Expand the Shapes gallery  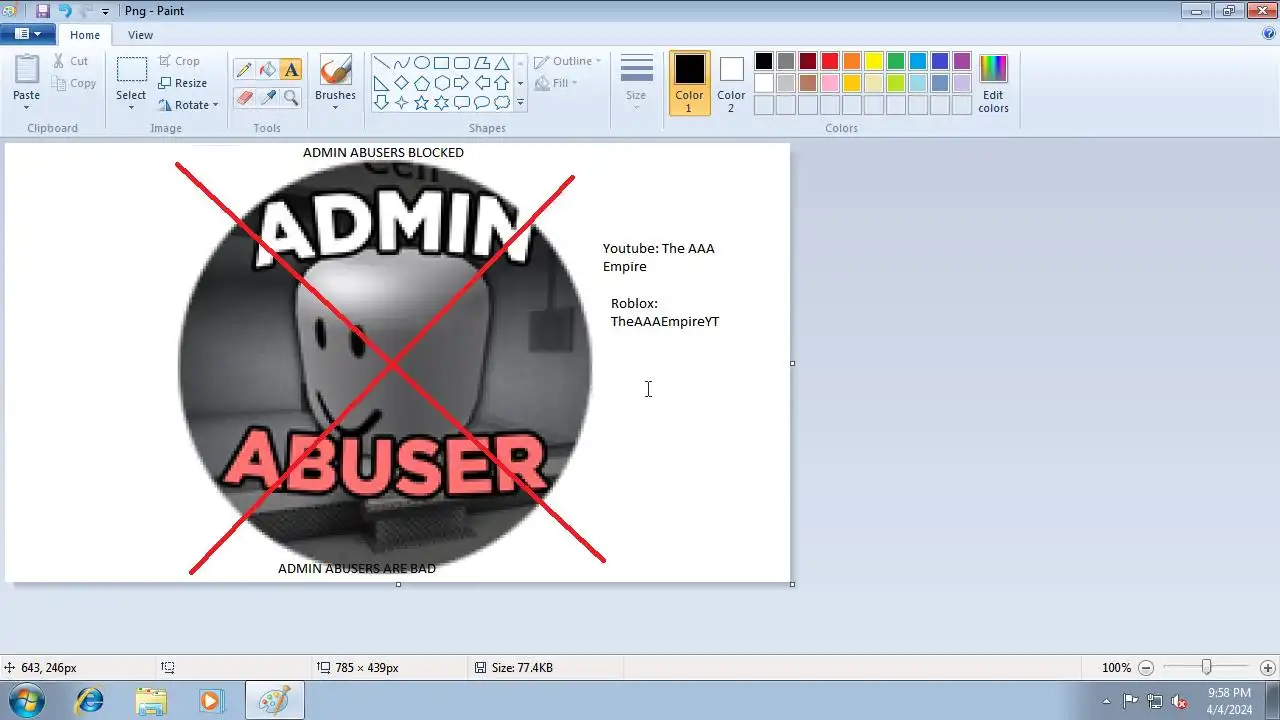click(x=520, y=103)
